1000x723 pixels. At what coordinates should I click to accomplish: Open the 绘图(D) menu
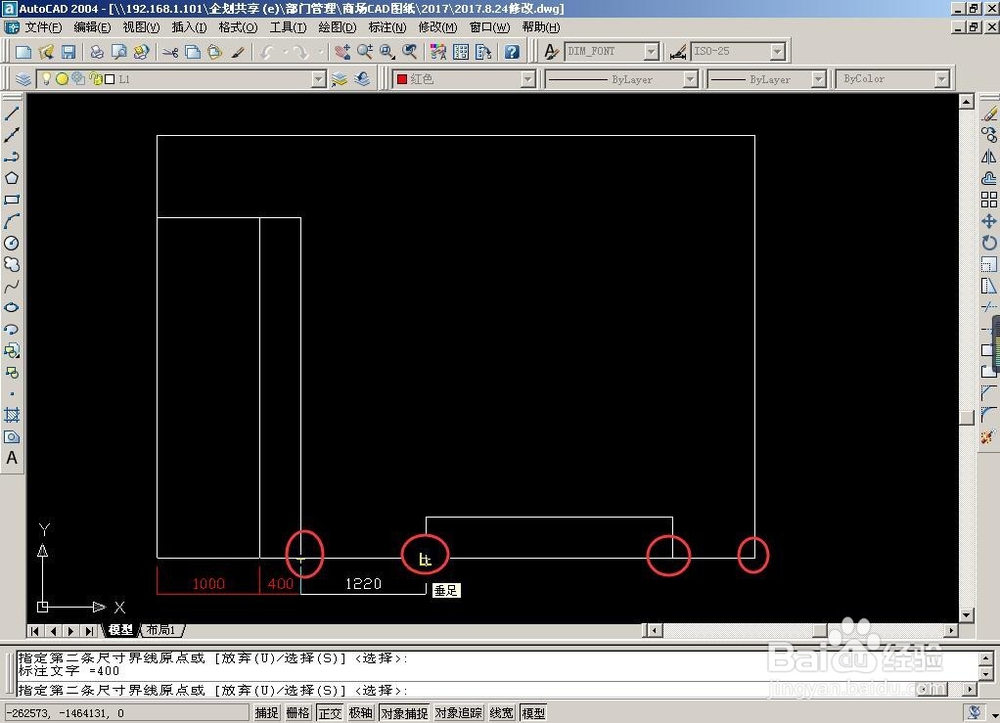(x=337, y=27)
